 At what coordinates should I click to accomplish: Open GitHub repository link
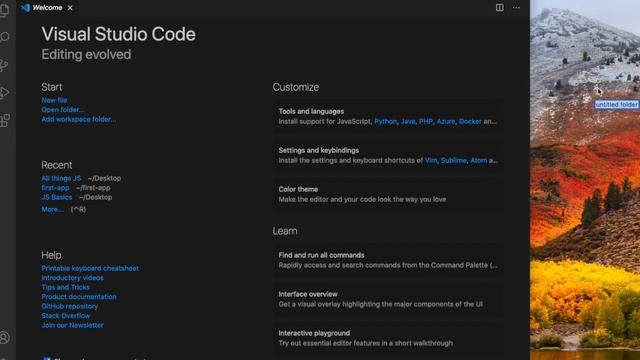click(x=69, y=306)
